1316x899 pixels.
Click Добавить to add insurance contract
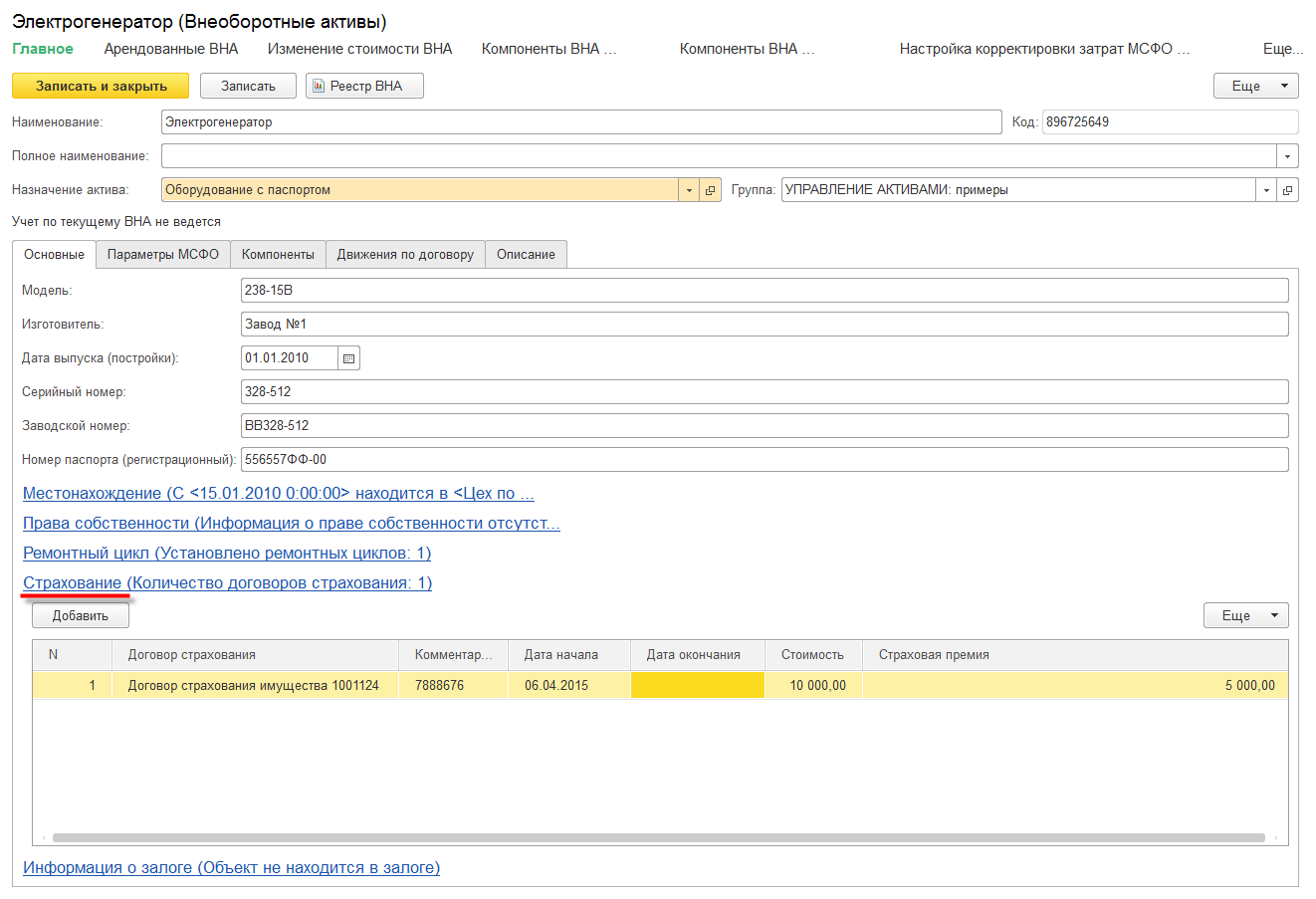click(x=81, y=616)
